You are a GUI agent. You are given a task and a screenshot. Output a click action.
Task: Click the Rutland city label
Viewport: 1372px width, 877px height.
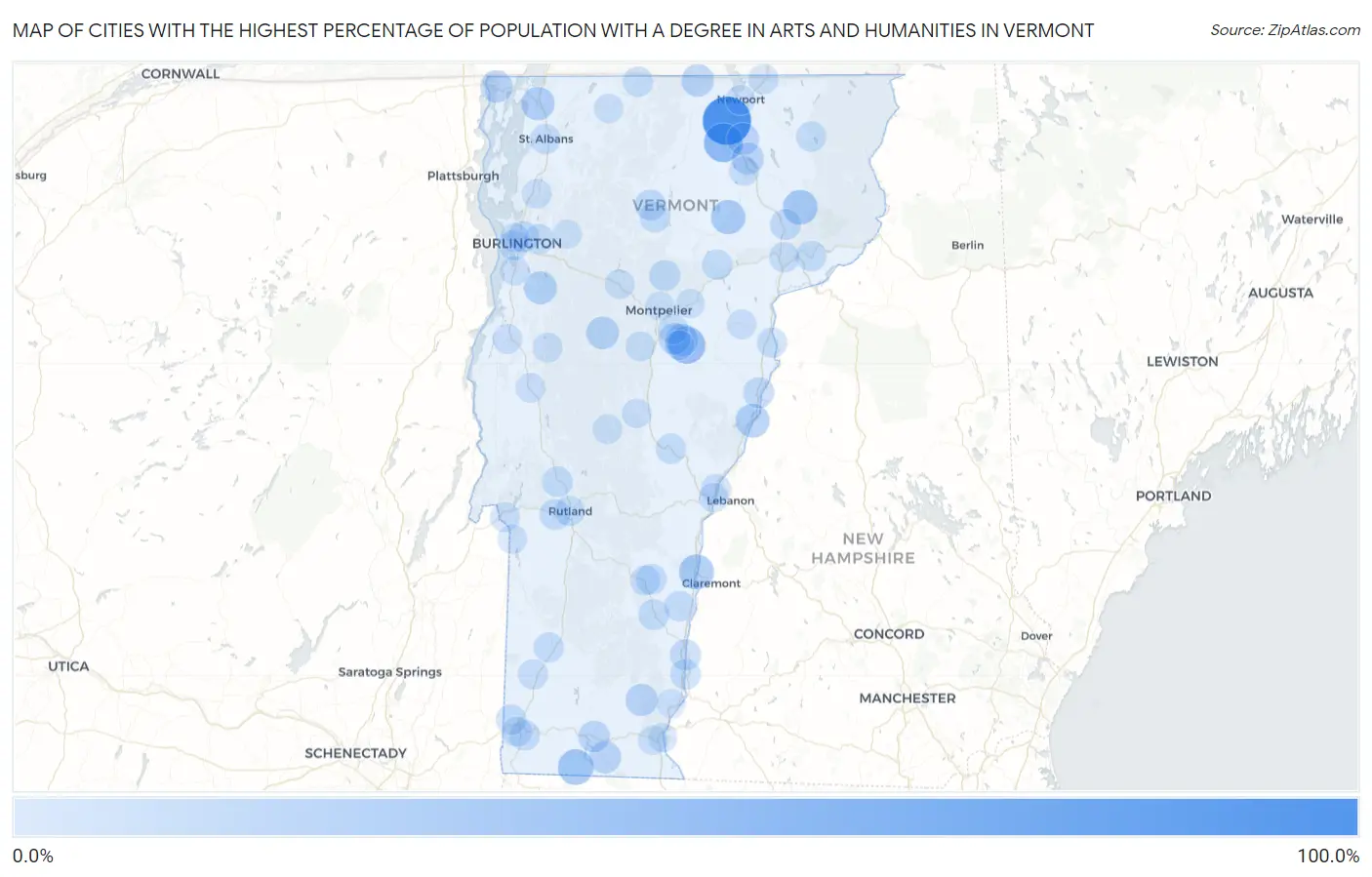570,511
